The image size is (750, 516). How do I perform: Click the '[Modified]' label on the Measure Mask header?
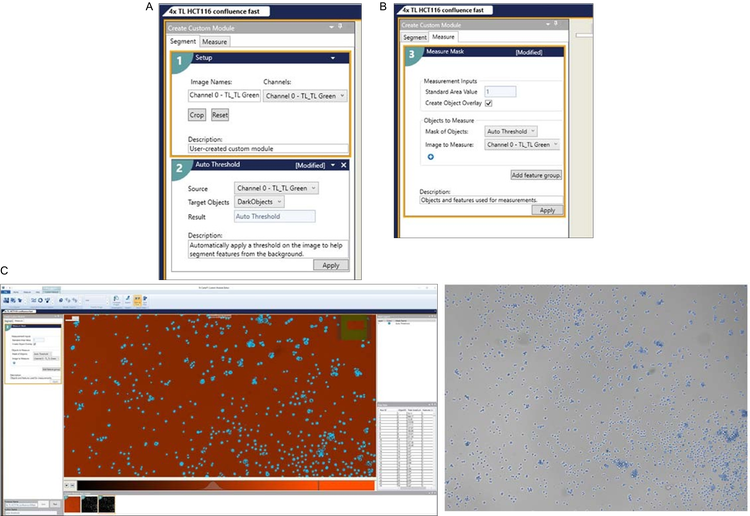pos(529,52)
